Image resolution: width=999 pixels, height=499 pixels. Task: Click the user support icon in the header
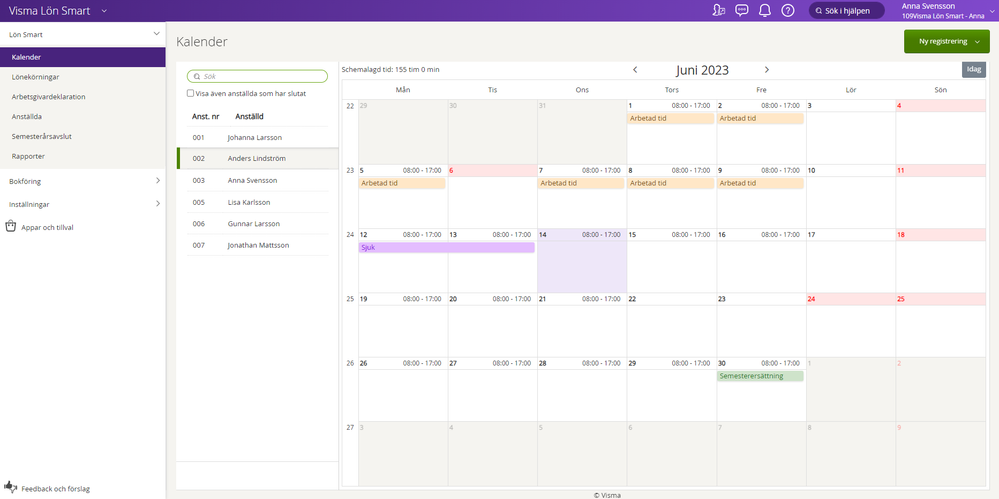718,11
